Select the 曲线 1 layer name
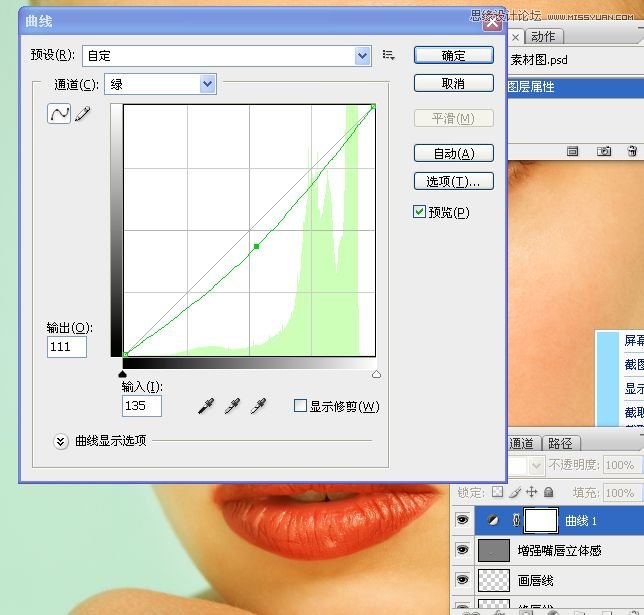 (580, 521)
